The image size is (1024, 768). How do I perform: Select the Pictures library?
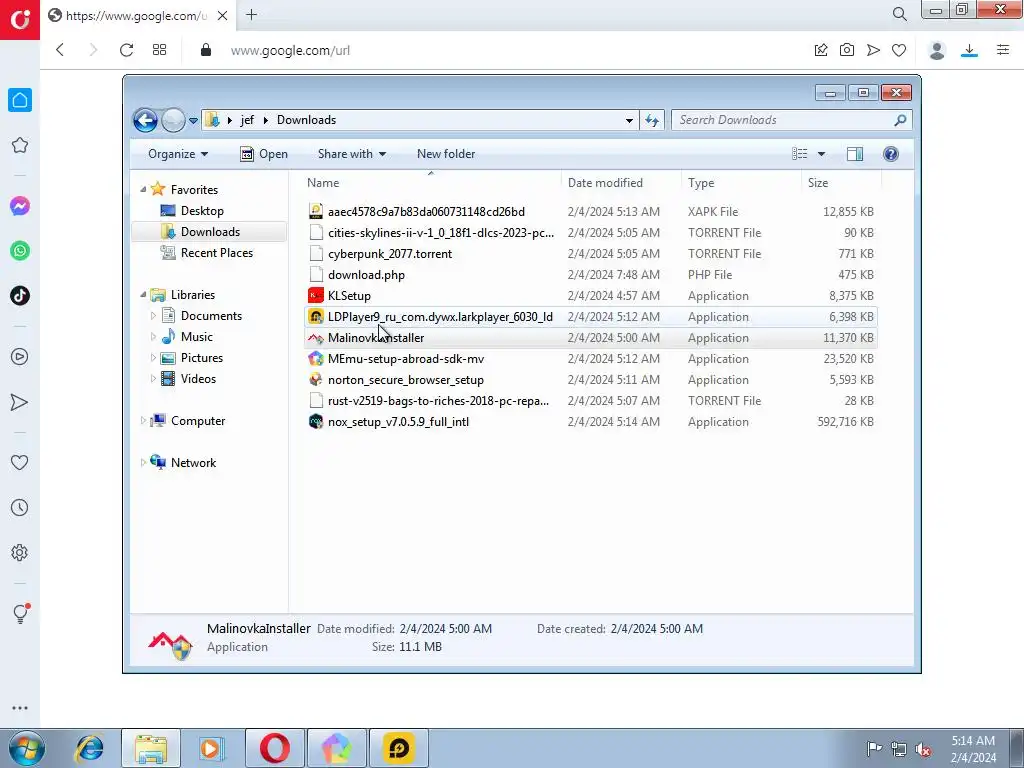(x=202, y=358)
